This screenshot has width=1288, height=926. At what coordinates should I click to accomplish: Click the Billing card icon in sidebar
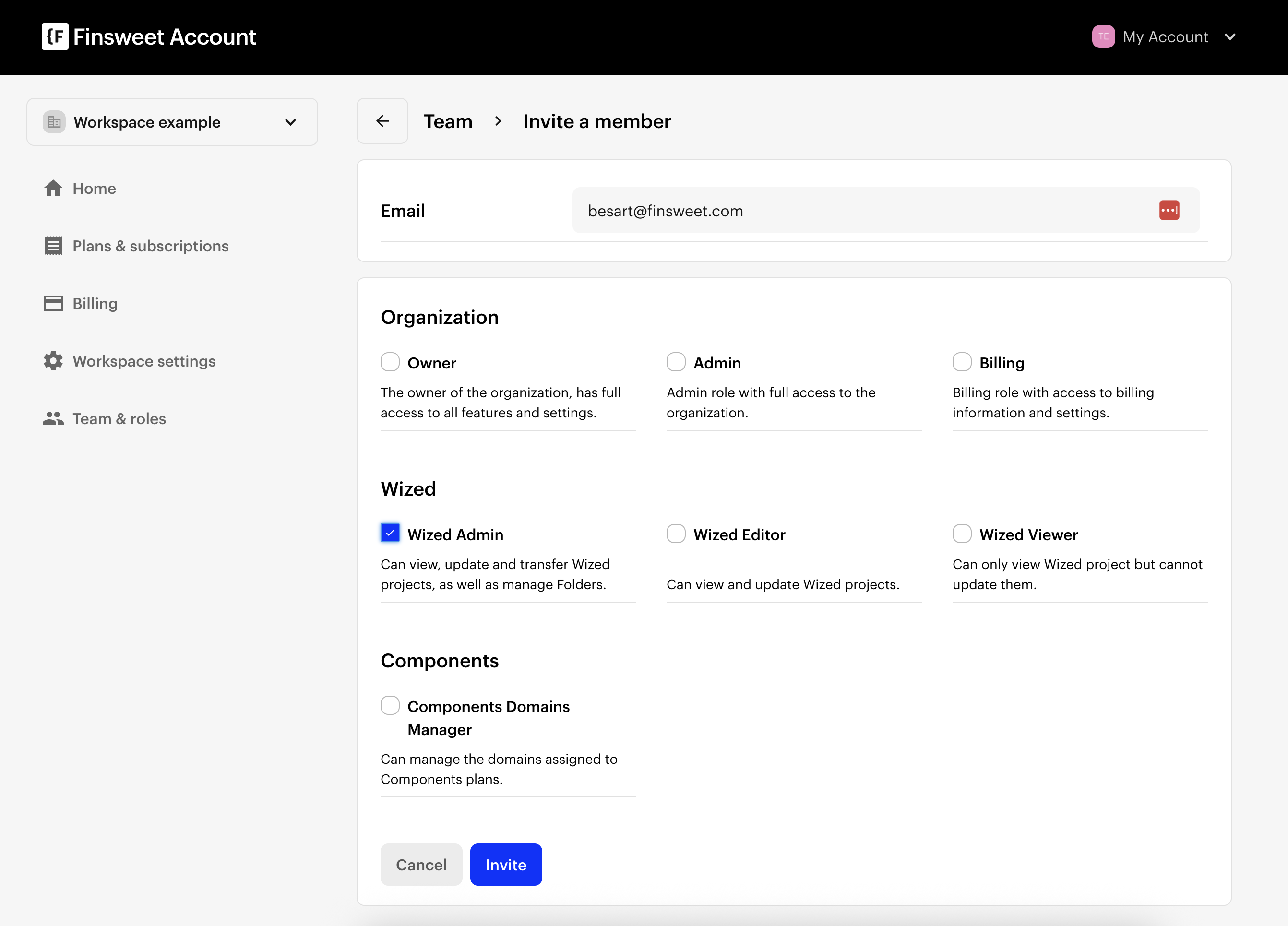pyautogui.click(x=53, y=303)
